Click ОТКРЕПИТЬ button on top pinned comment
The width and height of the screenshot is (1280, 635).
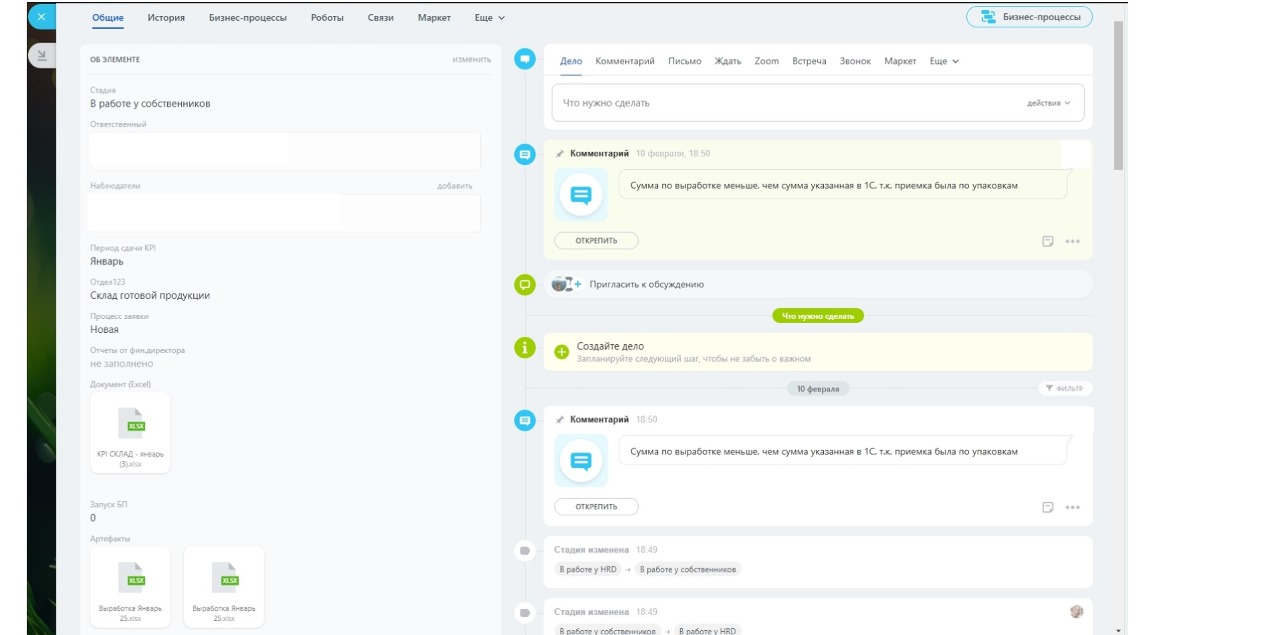point(596,241)
